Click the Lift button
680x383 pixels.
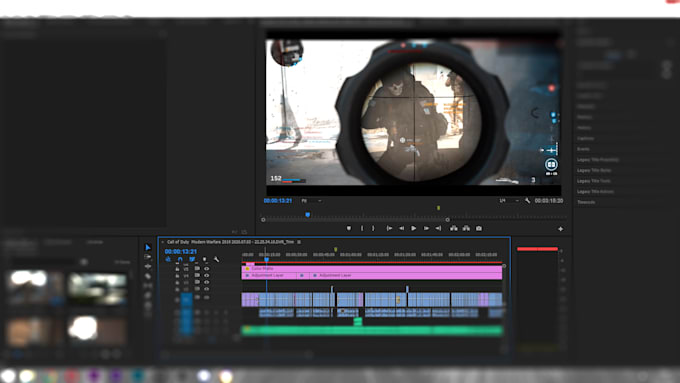click(454, 228)
